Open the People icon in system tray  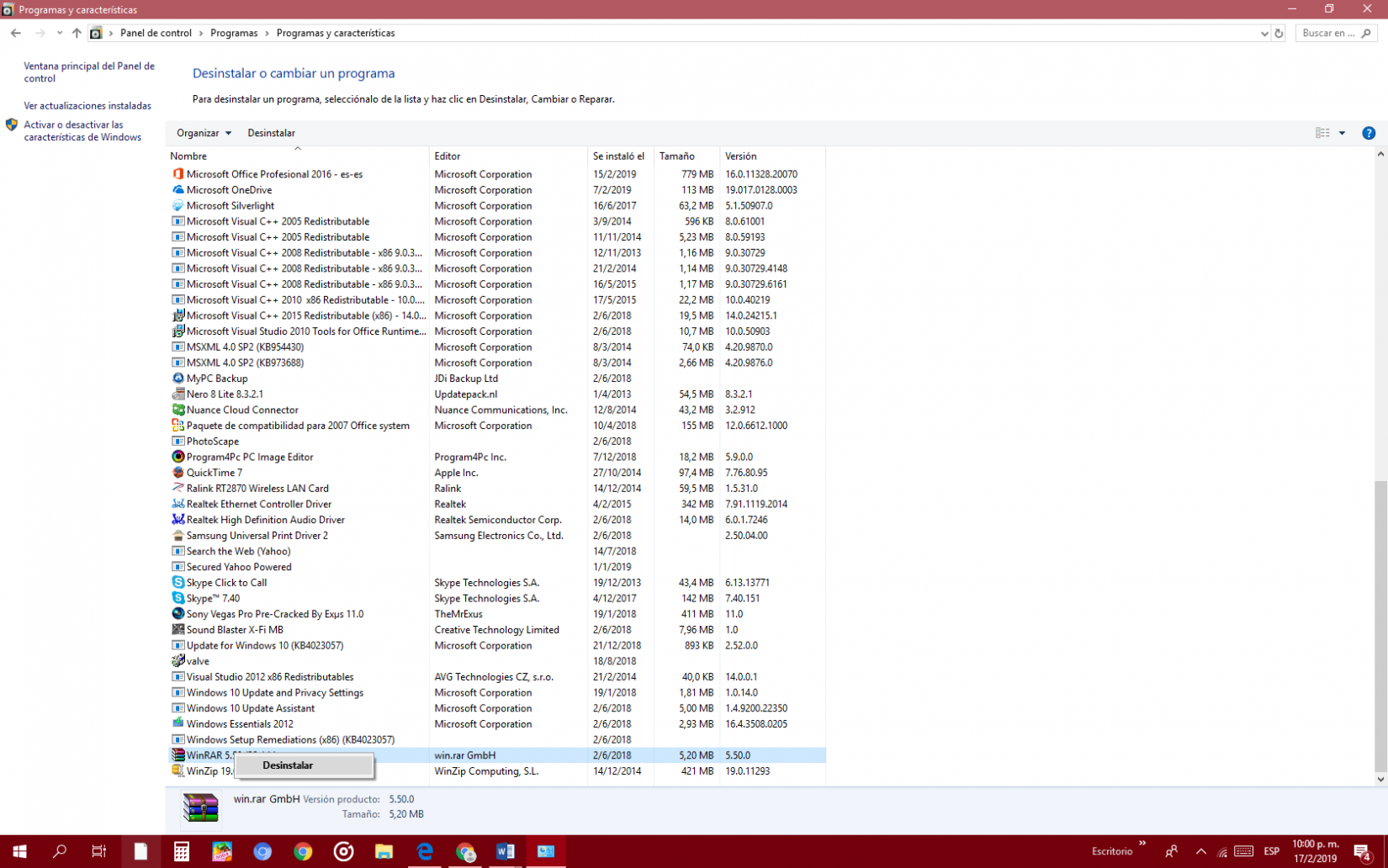1171,851
